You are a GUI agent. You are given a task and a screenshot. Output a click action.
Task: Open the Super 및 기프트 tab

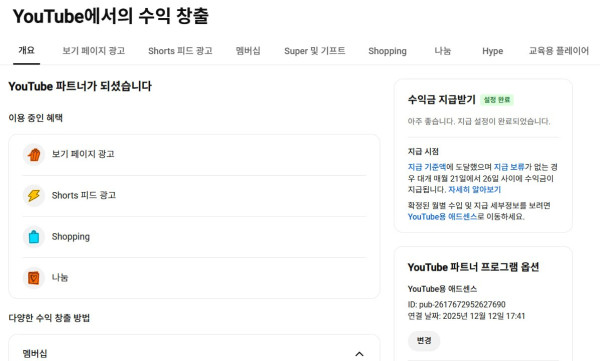(x=315, y=51)
